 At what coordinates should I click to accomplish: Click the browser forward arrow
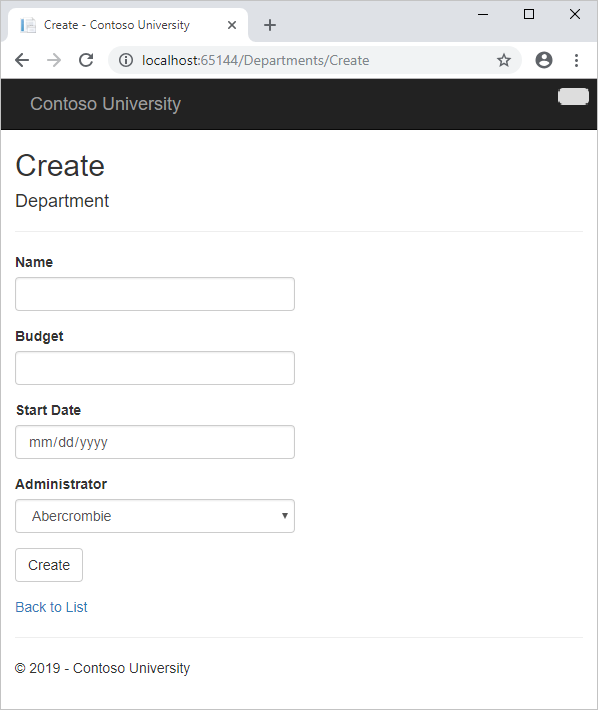54,60
